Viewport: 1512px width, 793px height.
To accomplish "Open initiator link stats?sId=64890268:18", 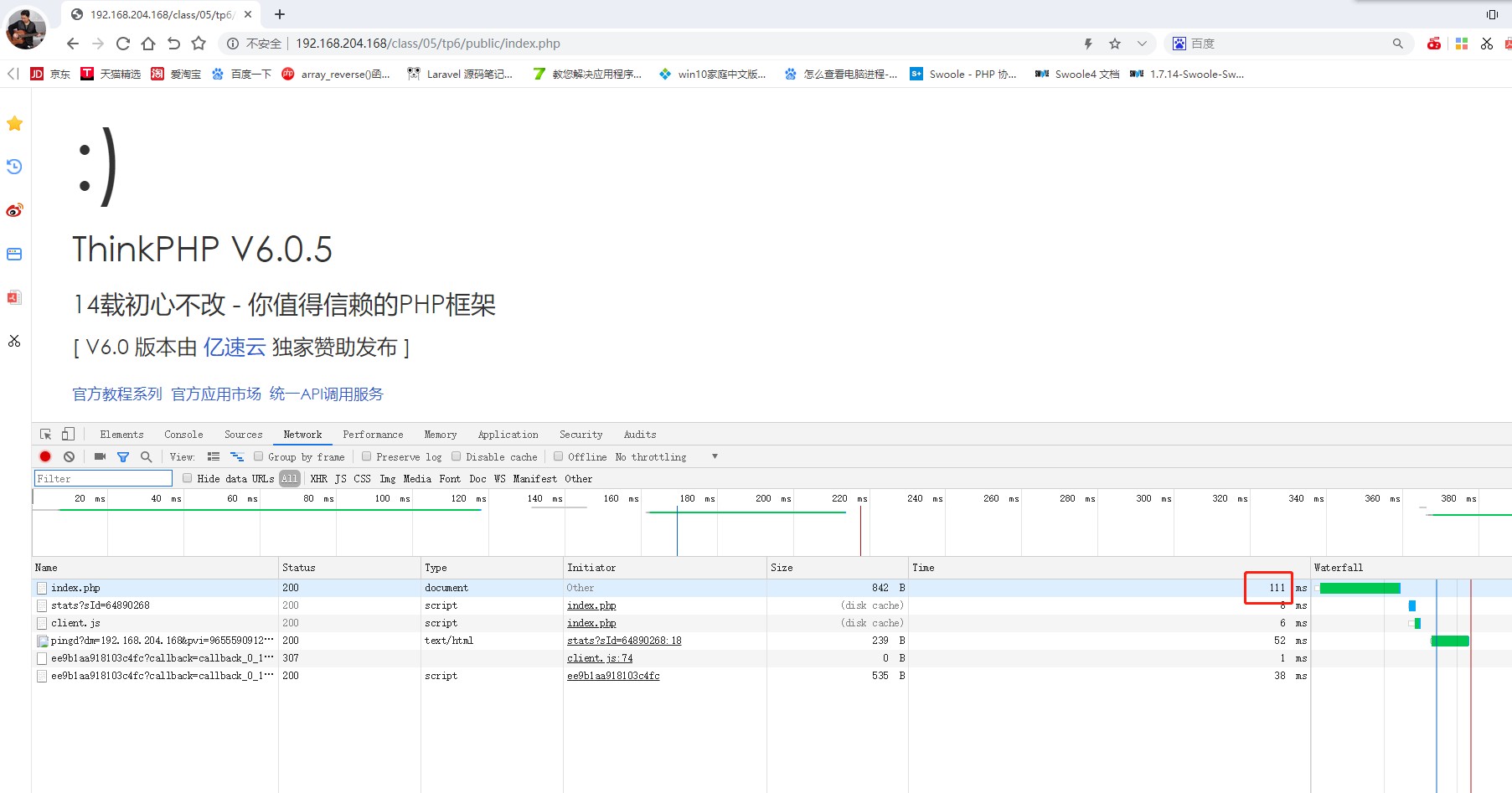I will click(x=624, y=641).
